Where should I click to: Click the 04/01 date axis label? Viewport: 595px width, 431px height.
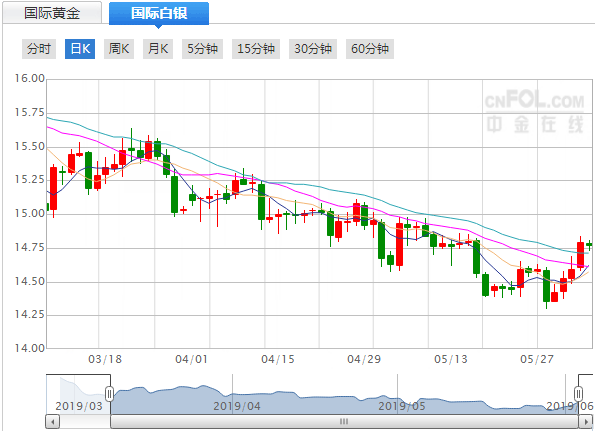[x=192, y=359]
